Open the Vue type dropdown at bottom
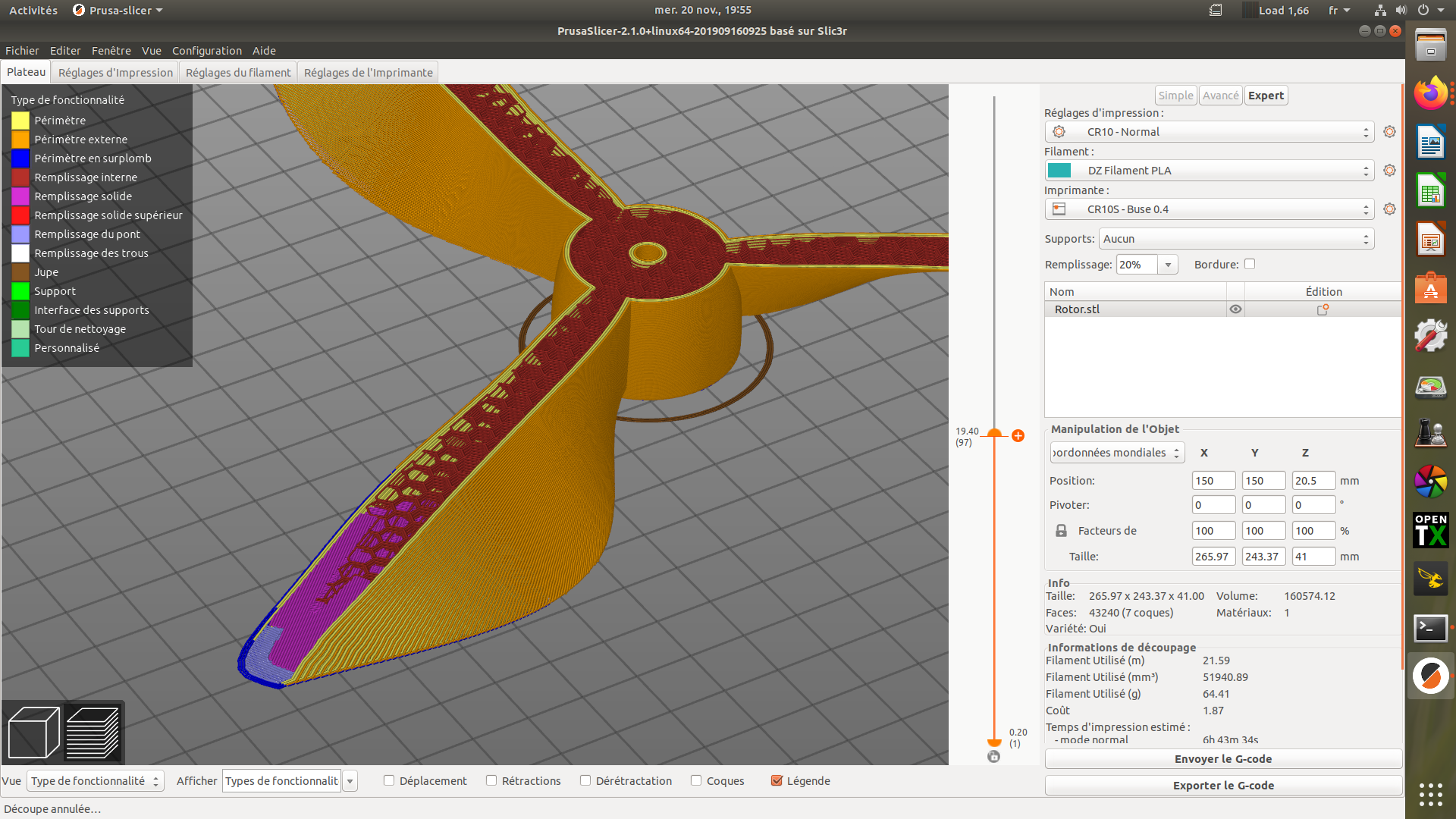This screenshot has width=1456, height=819. pos(95,781)
